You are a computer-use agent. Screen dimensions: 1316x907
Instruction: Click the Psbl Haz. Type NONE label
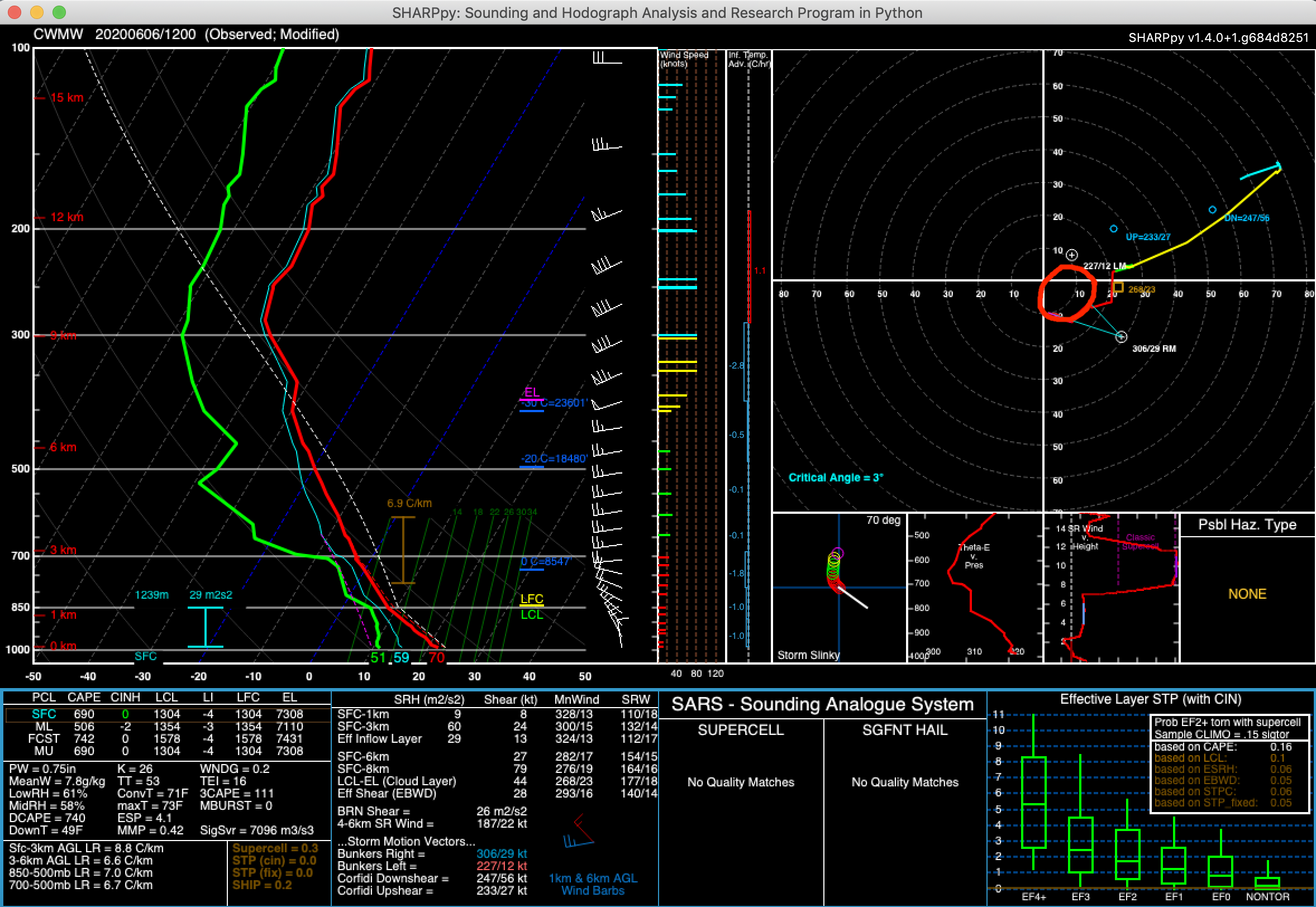point(1247,594)
